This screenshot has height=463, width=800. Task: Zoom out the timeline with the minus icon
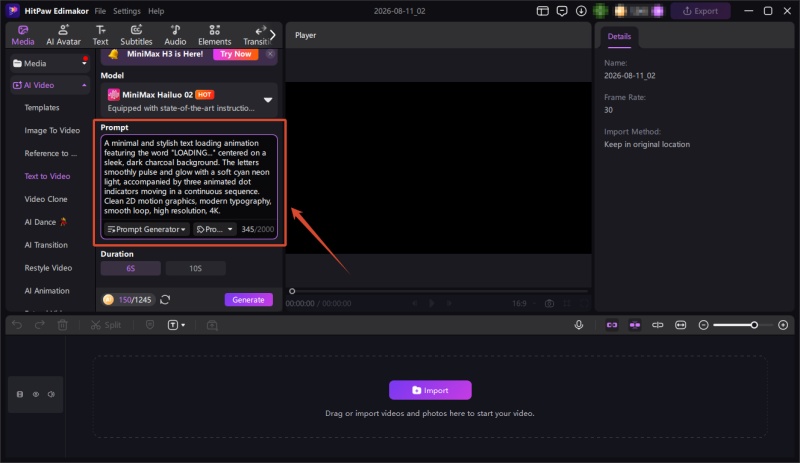point(703,325)
